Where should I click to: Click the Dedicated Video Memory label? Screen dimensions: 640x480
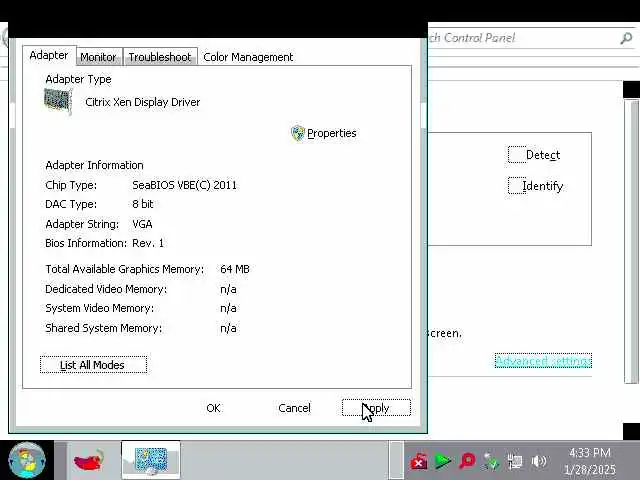[x=106, y=289]
